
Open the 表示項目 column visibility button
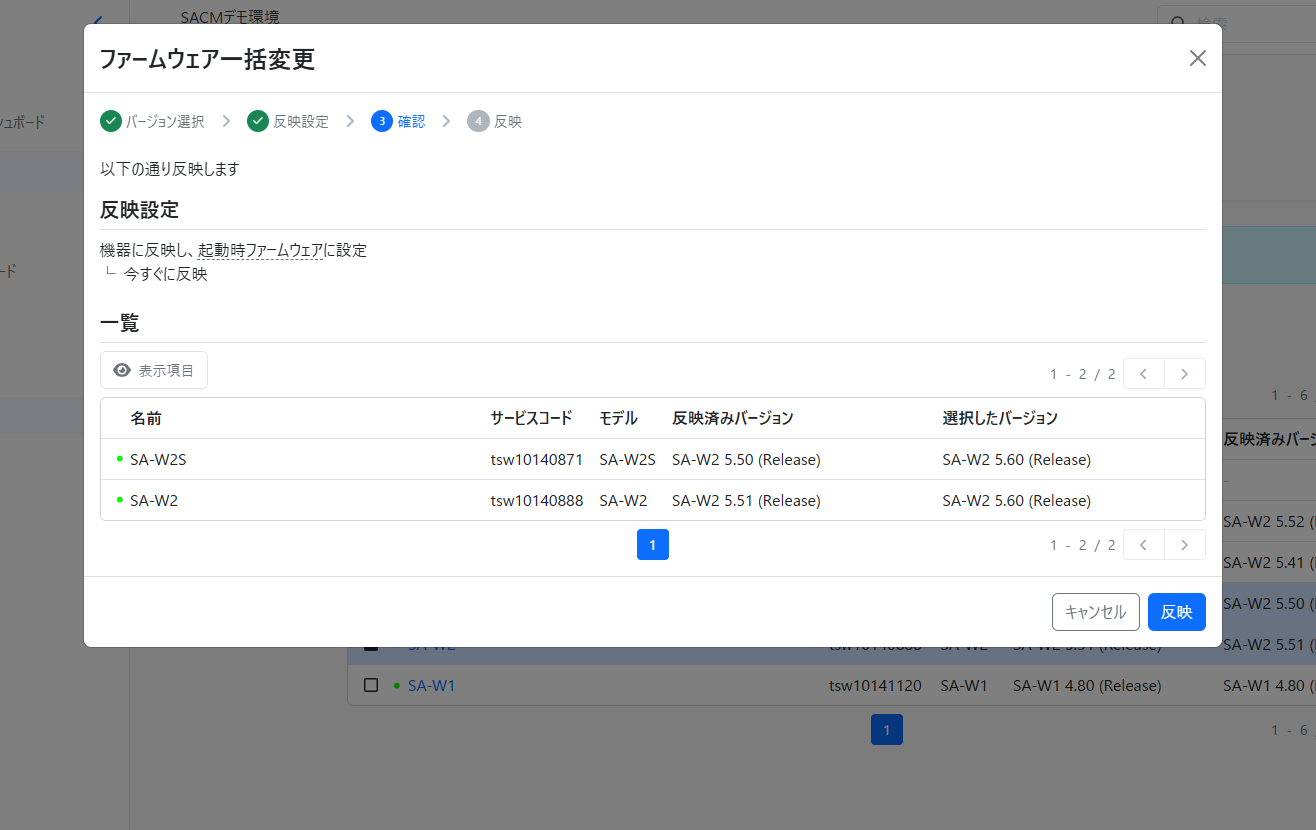[x=154, y=370]
